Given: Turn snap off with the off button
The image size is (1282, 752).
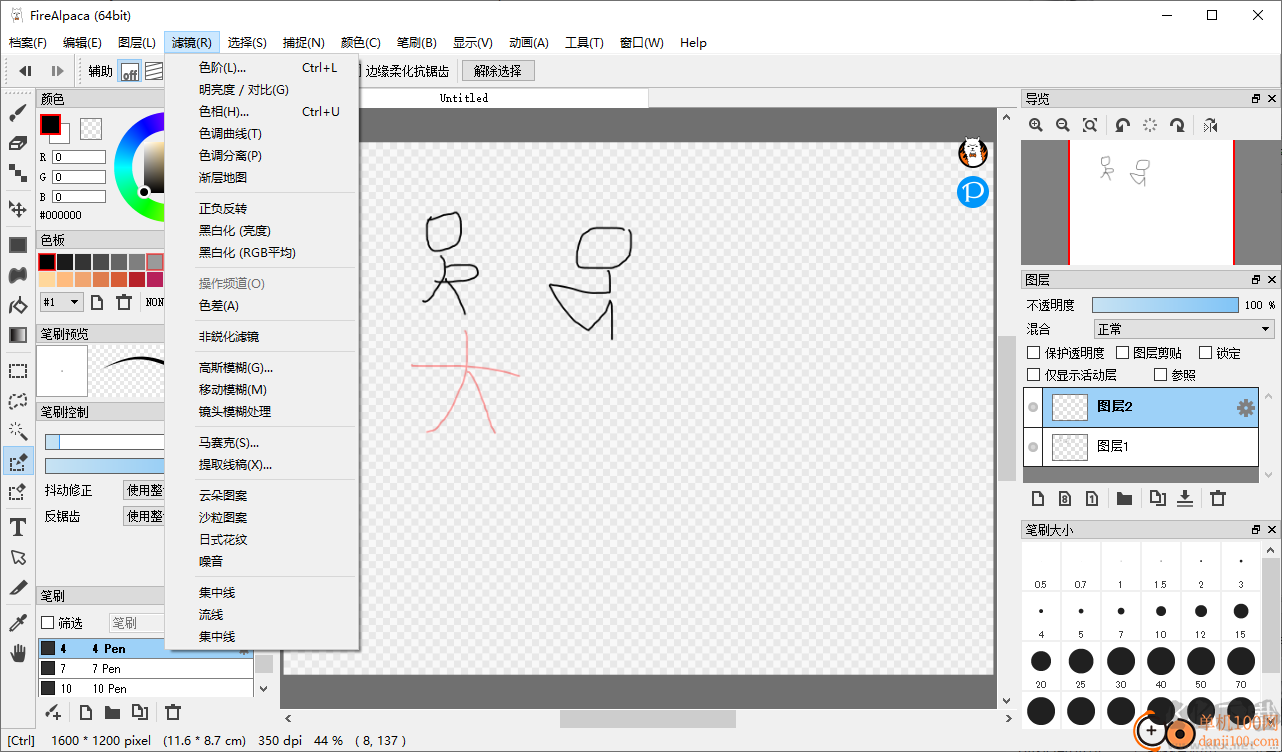Looking at the screenshot, I should [129, 71].
